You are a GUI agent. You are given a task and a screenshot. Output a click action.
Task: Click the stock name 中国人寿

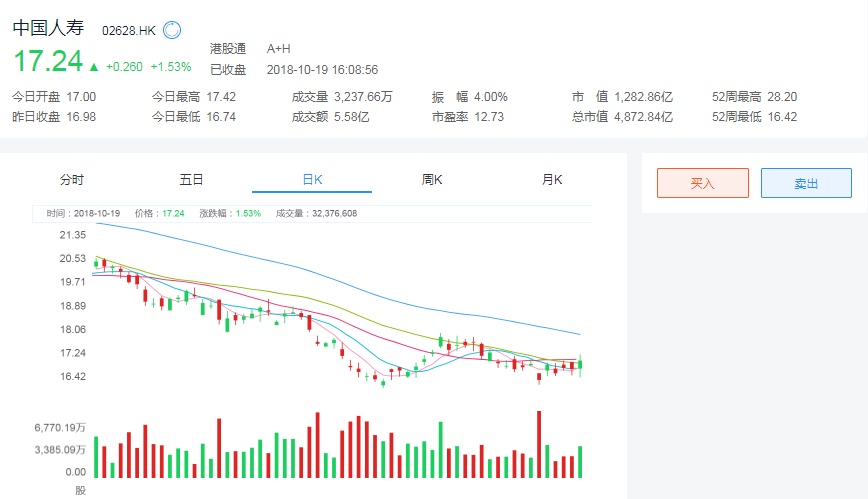[x=49, y=29]
